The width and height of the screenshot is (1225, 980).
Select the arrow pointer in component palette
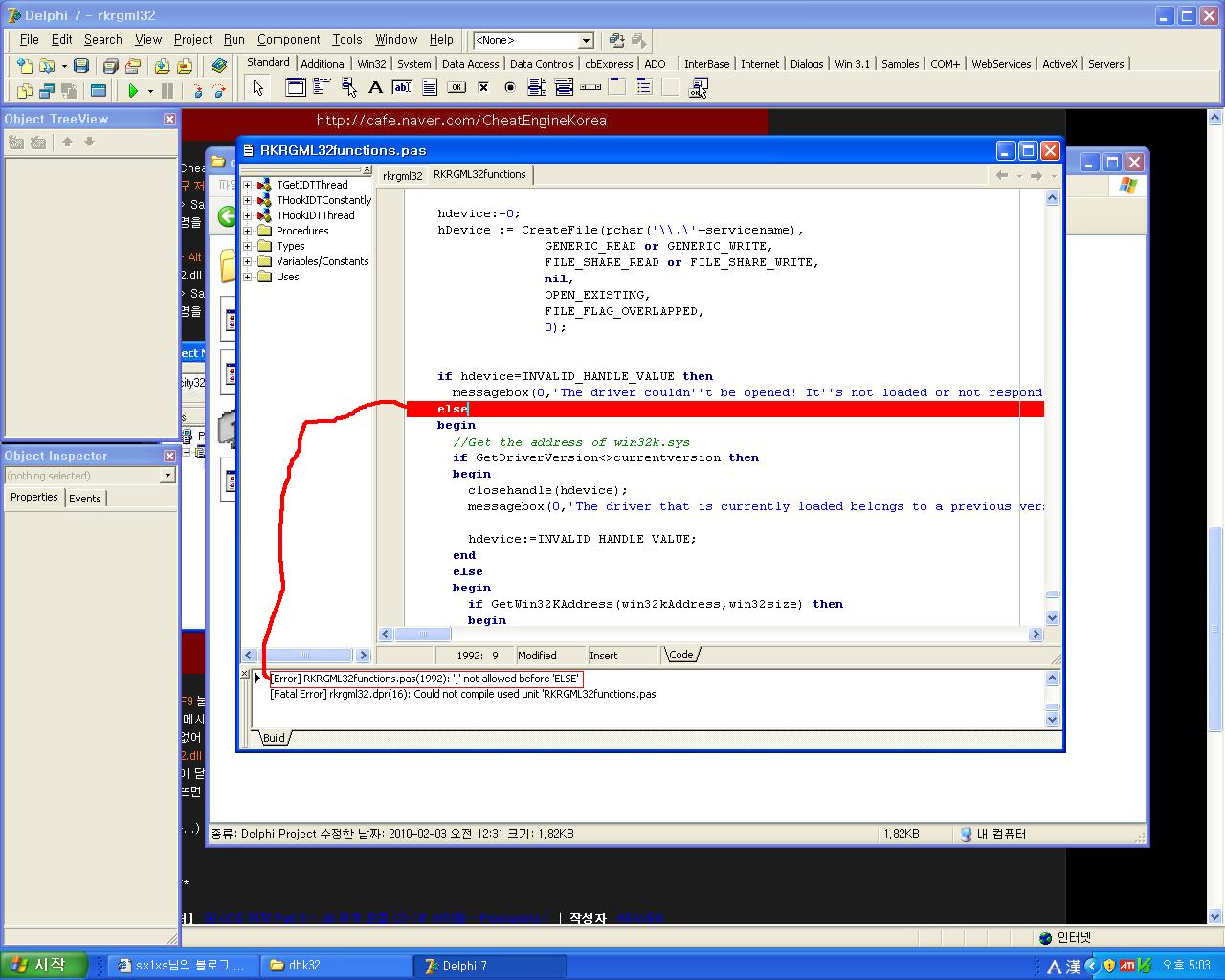[257, 87]
